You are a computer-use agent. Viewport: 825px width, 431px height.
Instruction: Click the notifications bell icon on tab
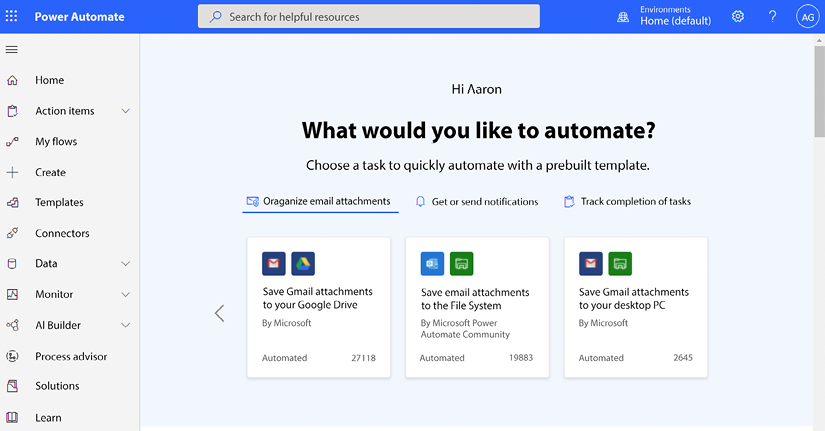click(420, 202)
